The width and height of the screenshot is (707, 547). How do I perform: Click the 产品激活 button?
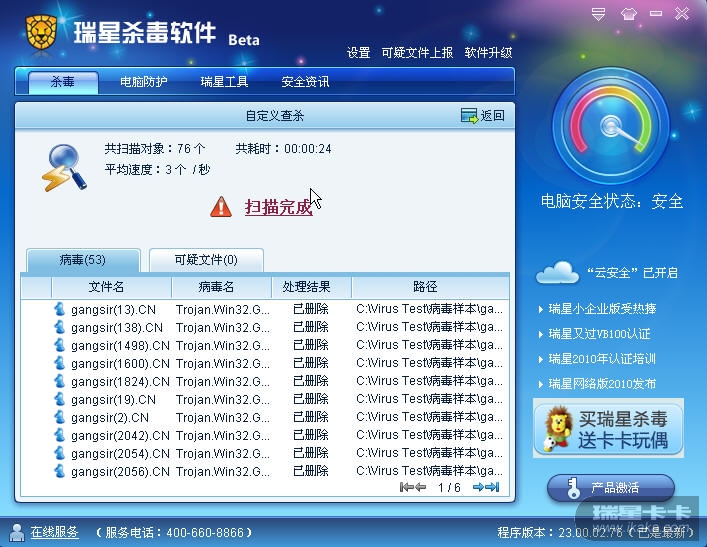coord(611,488)
